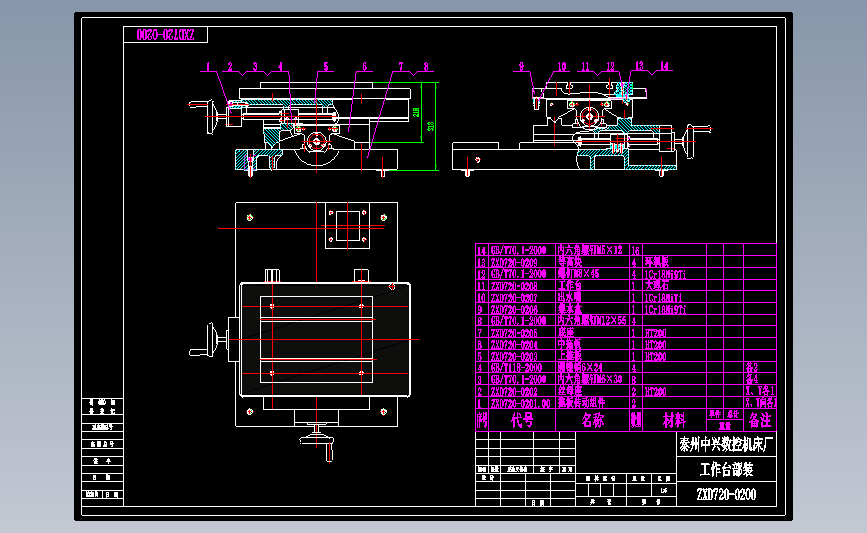Select the 材料 column header
The height and width of the screenshot is (533, 867).
[674, 421]
